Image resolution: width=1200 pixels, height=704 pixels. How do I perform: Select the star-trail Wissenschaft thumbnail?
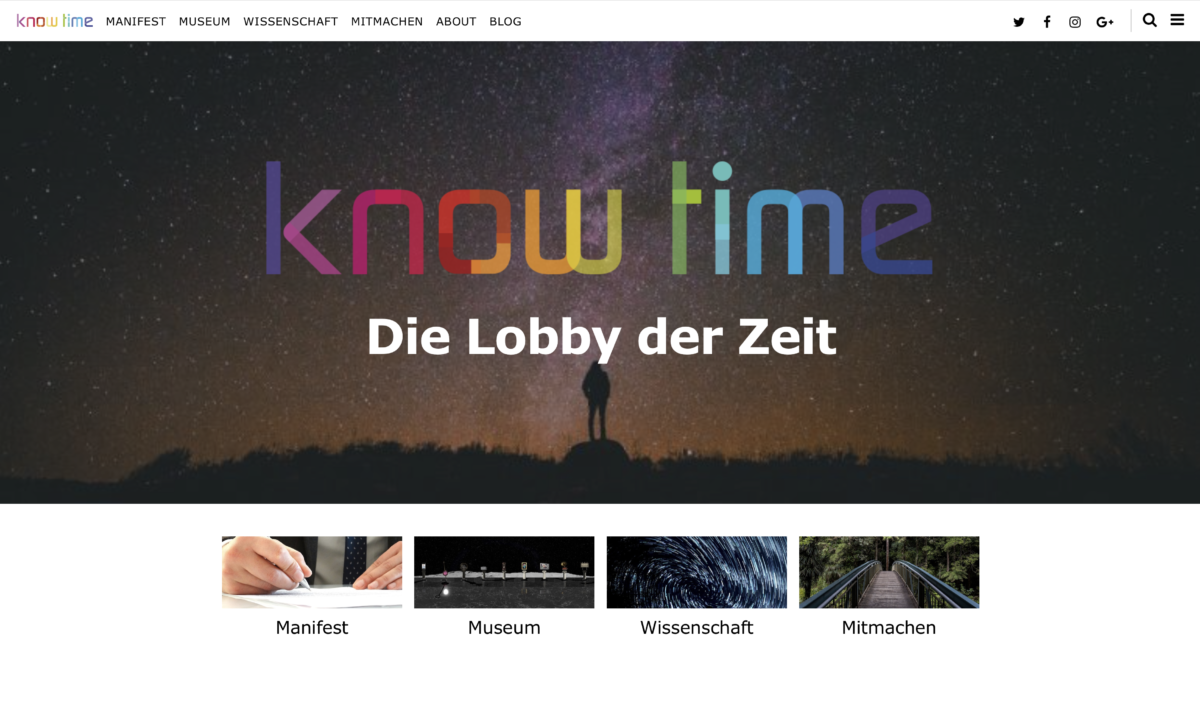(x=697, y=572)
